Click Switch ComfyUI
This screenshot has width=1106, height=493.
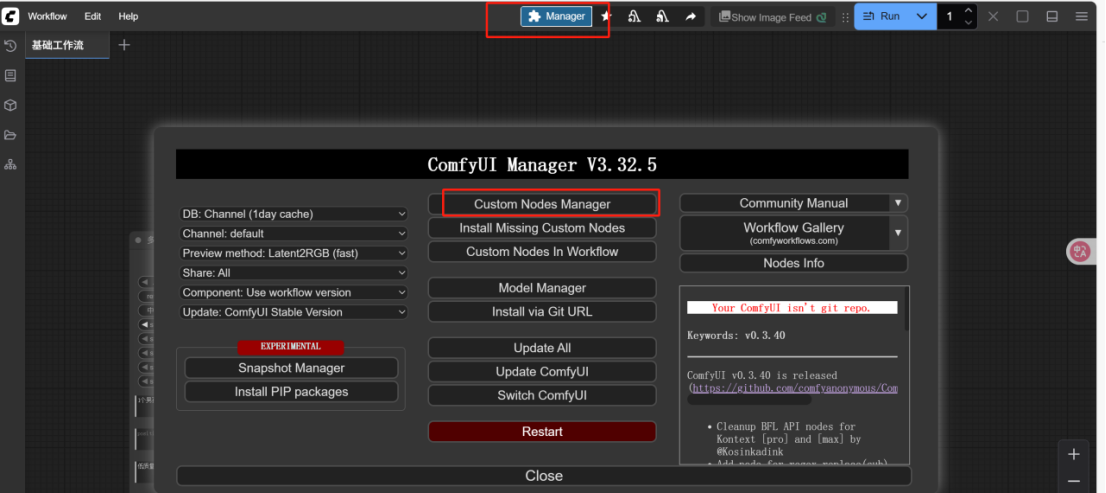542,395
